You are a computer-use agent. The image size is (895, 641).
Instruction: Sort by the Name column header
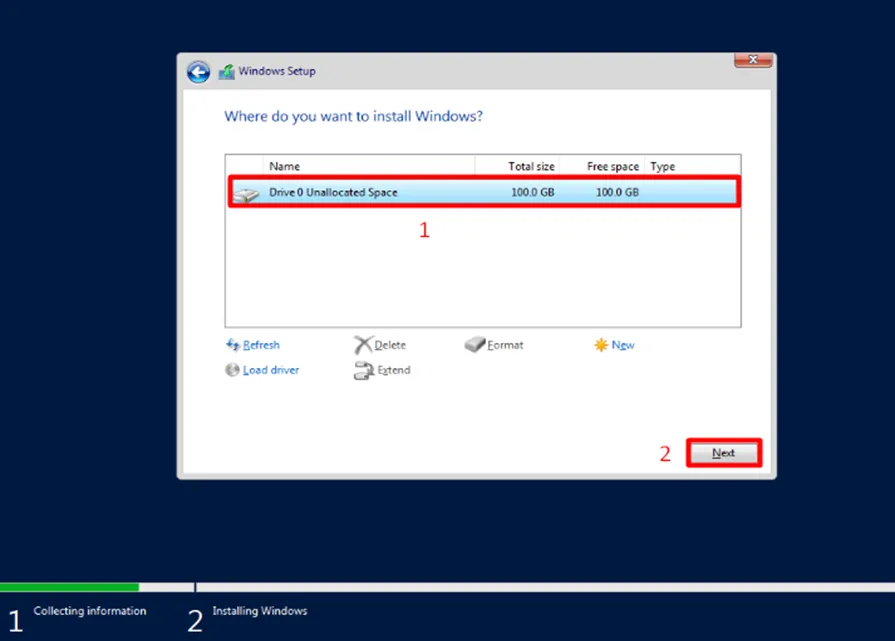(285, 166)
